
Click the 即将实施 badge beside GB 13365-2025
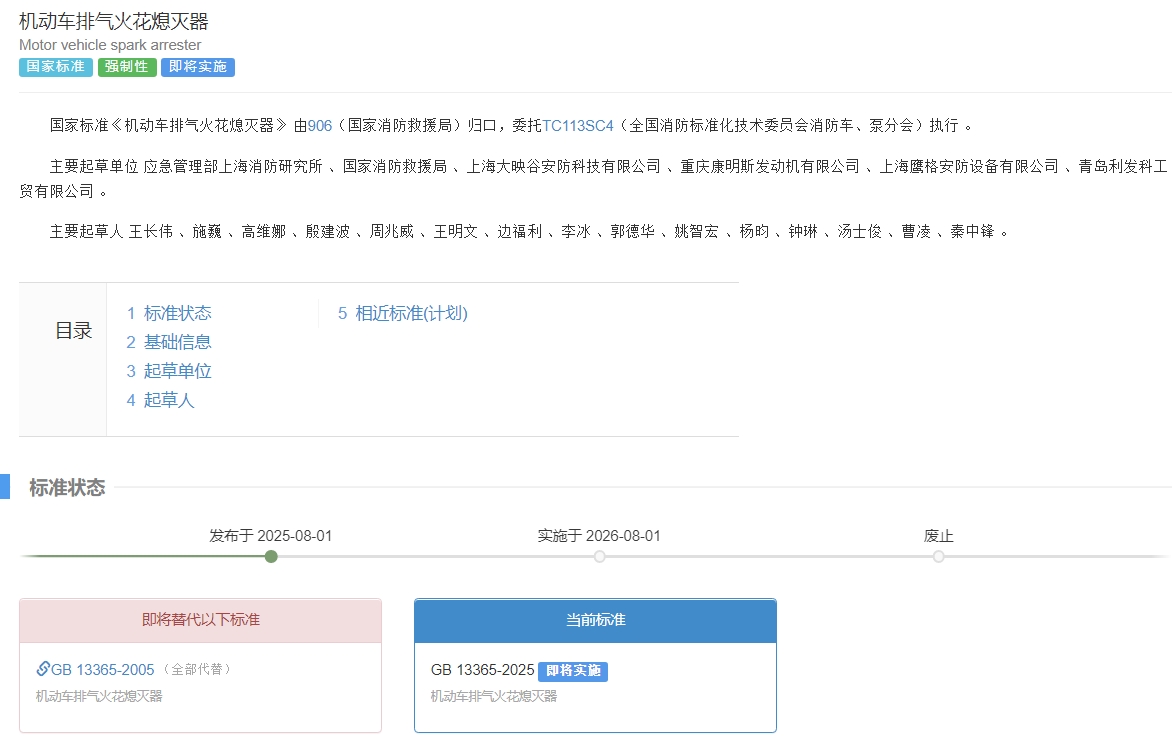573,671
